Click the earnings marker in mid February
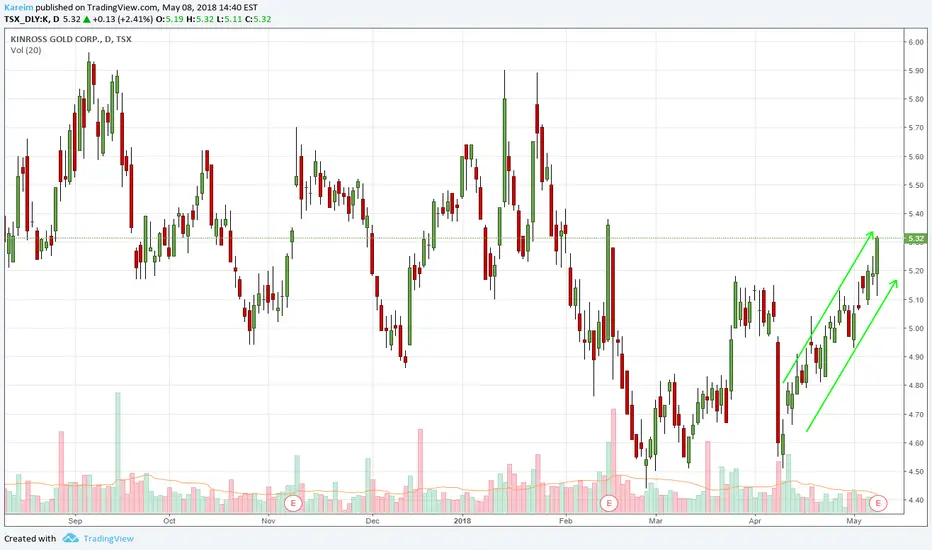 [609, 504]
